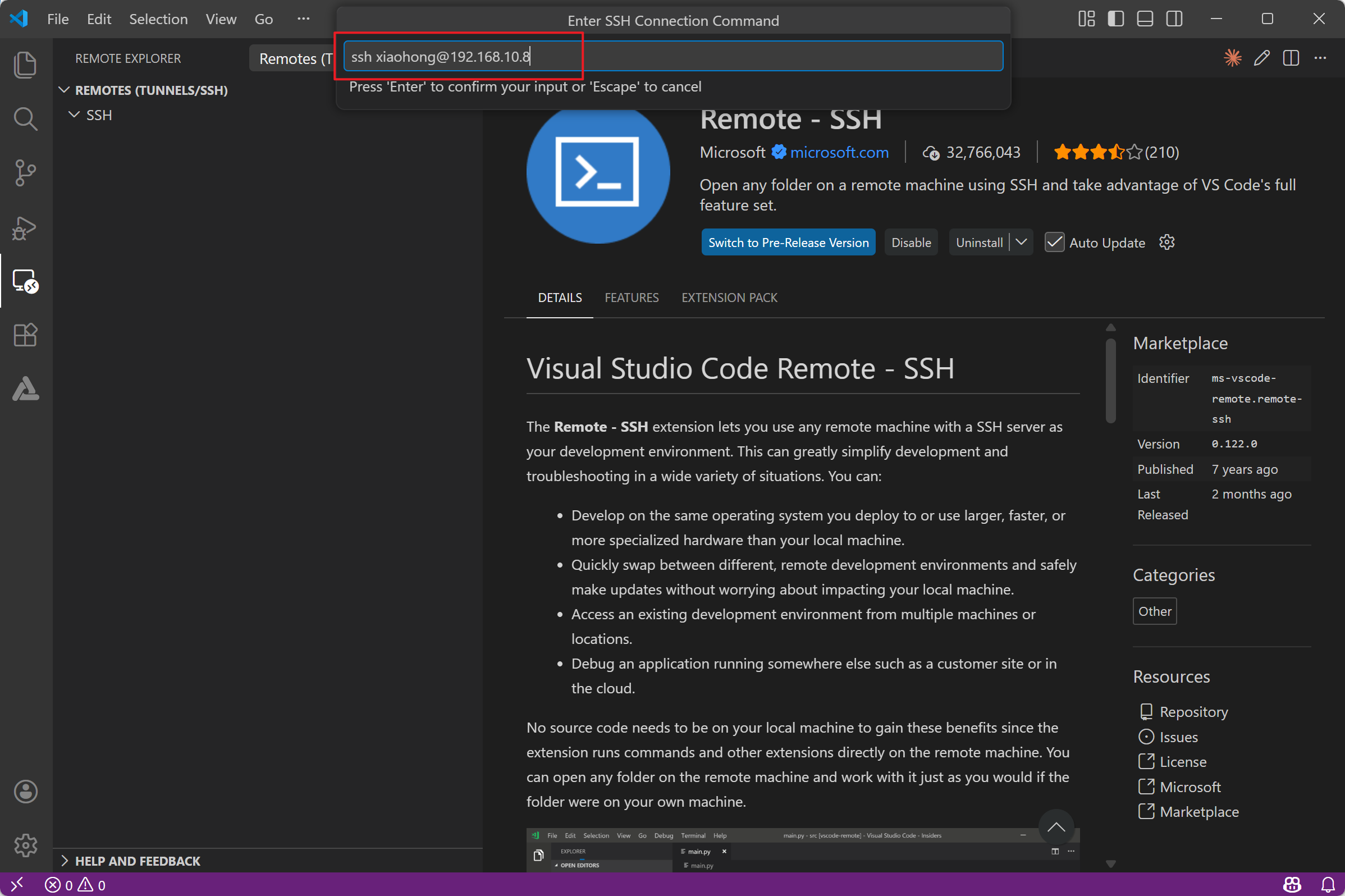Image resolution: width=1345 pixels, height=896 pixels.
Task: Switch to the FEATURES tab
Action: click(632, 298)
